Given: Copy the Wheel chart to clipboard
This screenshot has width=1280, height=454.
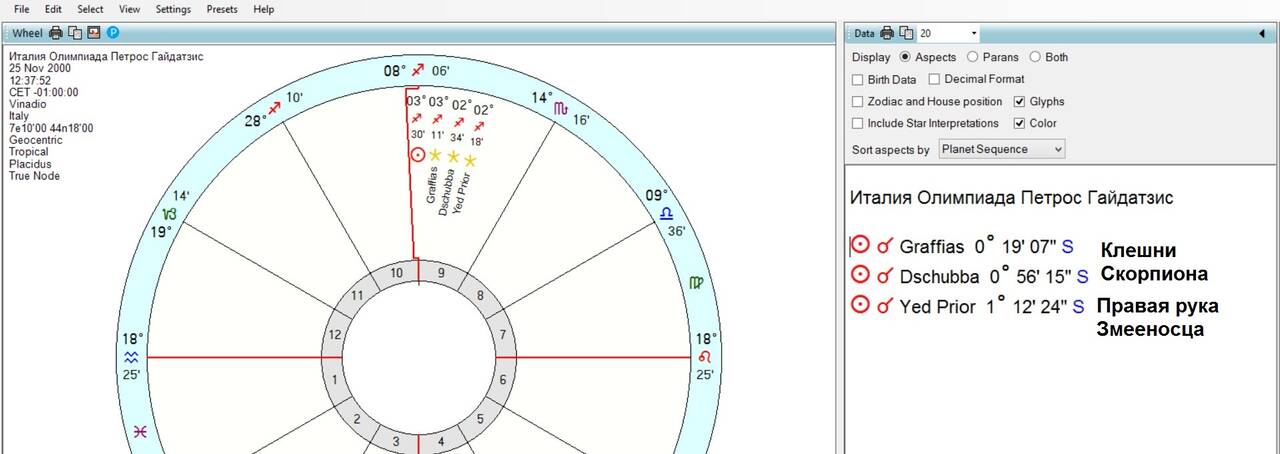Looking at the screenshot, I should click(x=74, y=33).
